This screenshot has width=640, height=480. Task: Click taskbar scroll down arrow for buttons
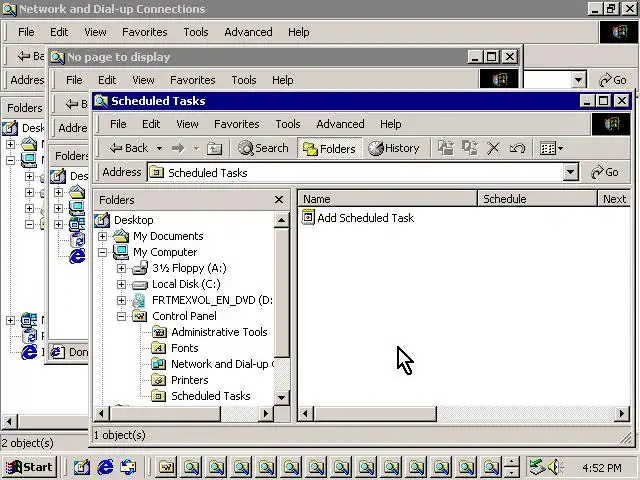point(512,472)
